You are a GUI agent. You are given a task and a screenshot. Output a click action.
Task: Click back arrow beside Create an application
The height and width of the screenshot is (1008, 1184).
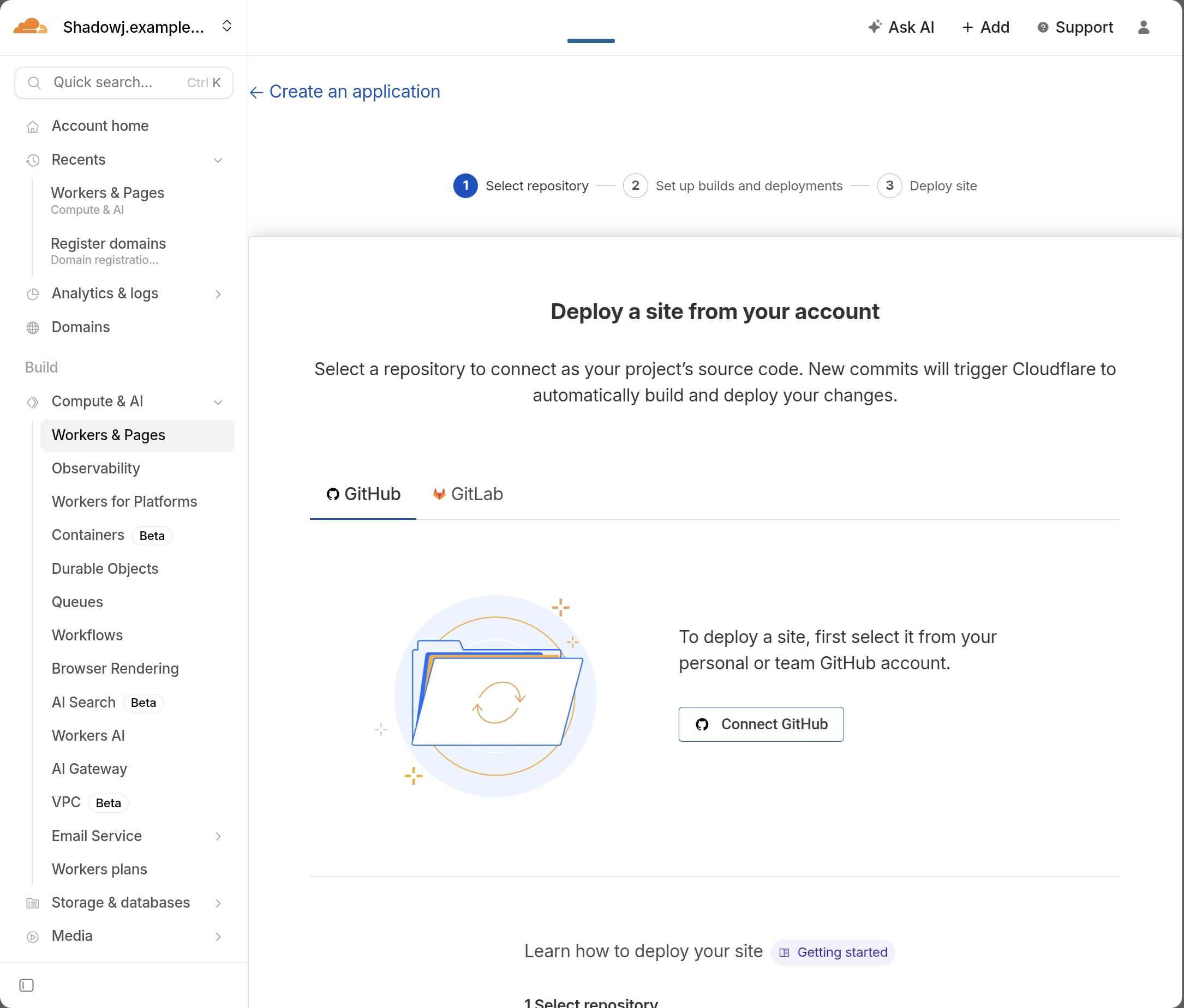click(x=256, y=92)
